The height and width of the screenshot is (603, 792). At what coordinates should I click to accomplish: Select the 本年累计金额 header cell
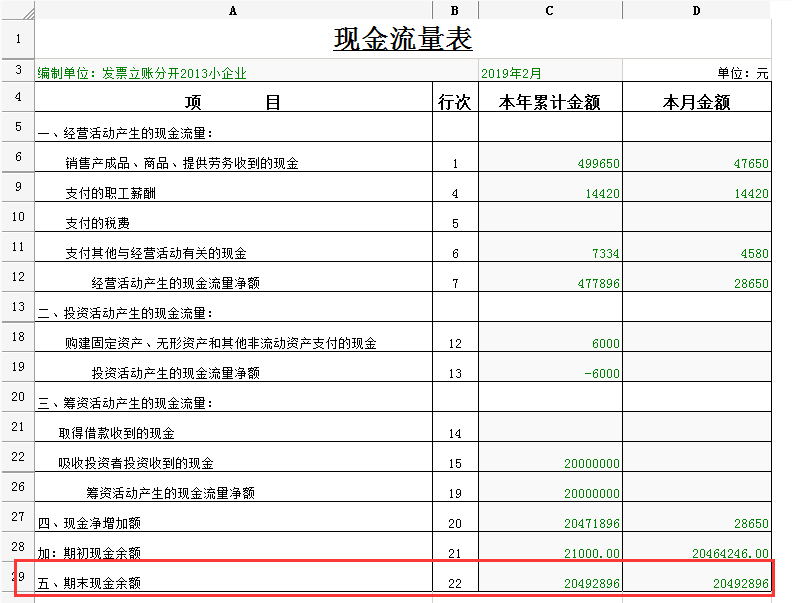[x=550, y=102]
